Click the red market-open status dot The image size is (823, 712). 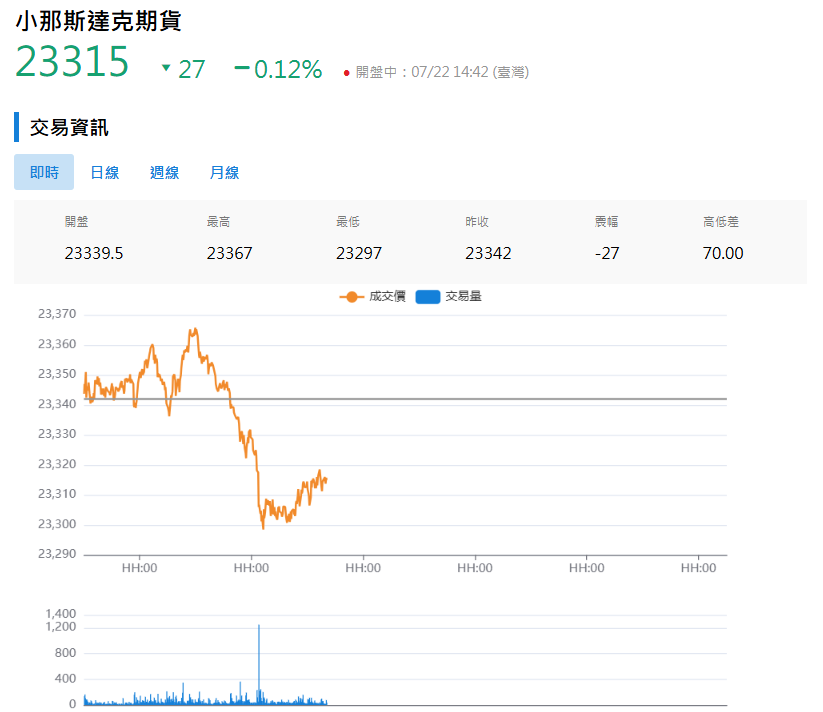346,73
